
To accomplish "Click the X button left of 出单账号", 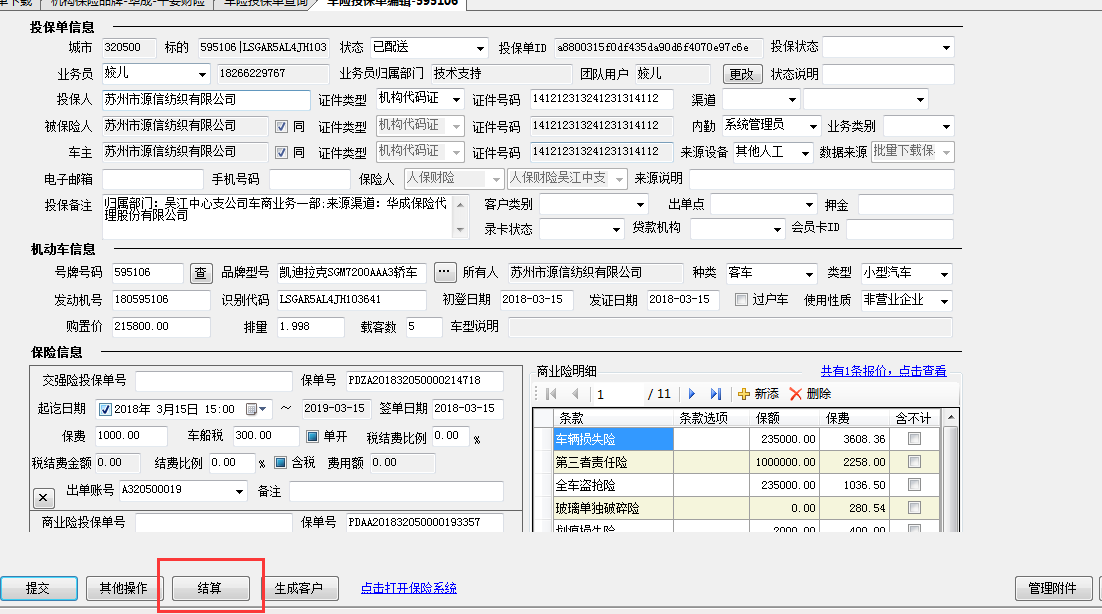I will (43, 497).
